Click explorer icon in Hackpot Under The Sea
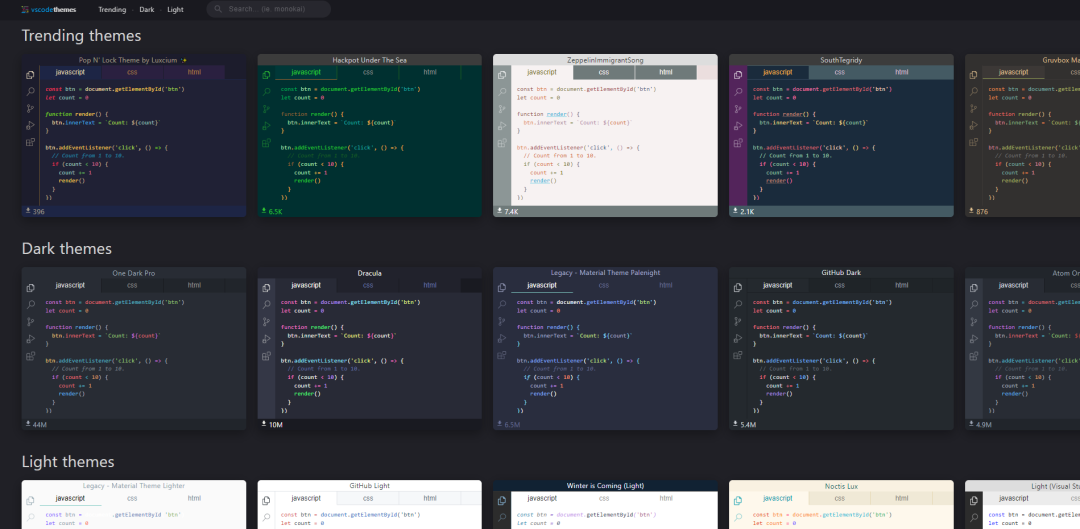Screen dimensions: 1080x529 tap(266, 74)
